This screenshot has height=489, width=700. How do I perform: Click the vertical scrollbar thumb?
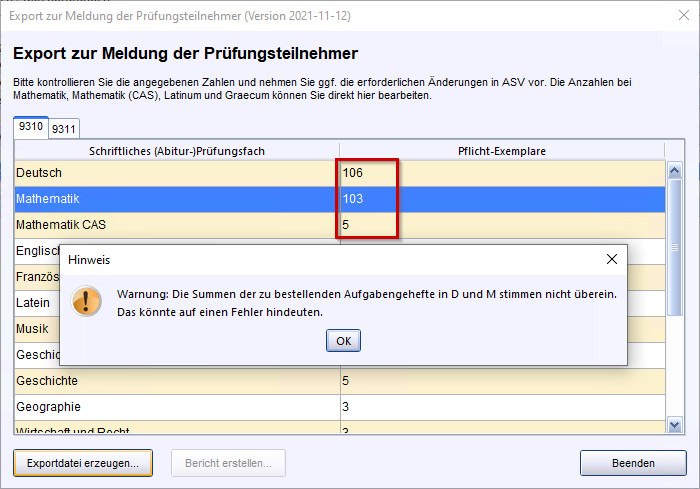click(675, 247)
